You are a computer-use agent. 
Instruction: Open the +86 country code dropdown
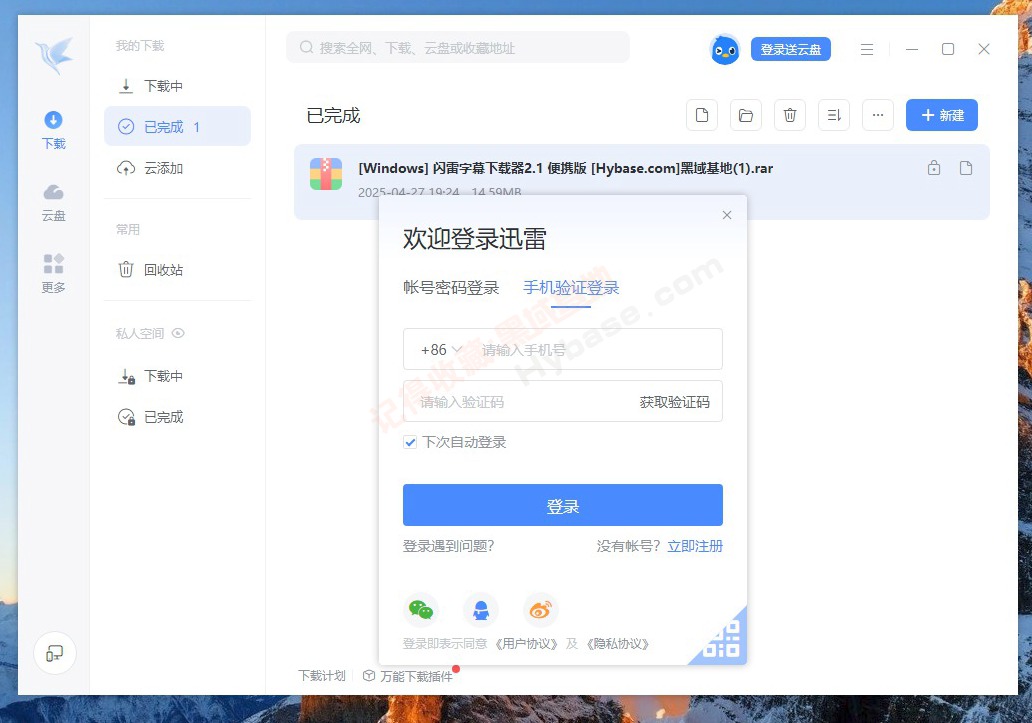(441, 350)
